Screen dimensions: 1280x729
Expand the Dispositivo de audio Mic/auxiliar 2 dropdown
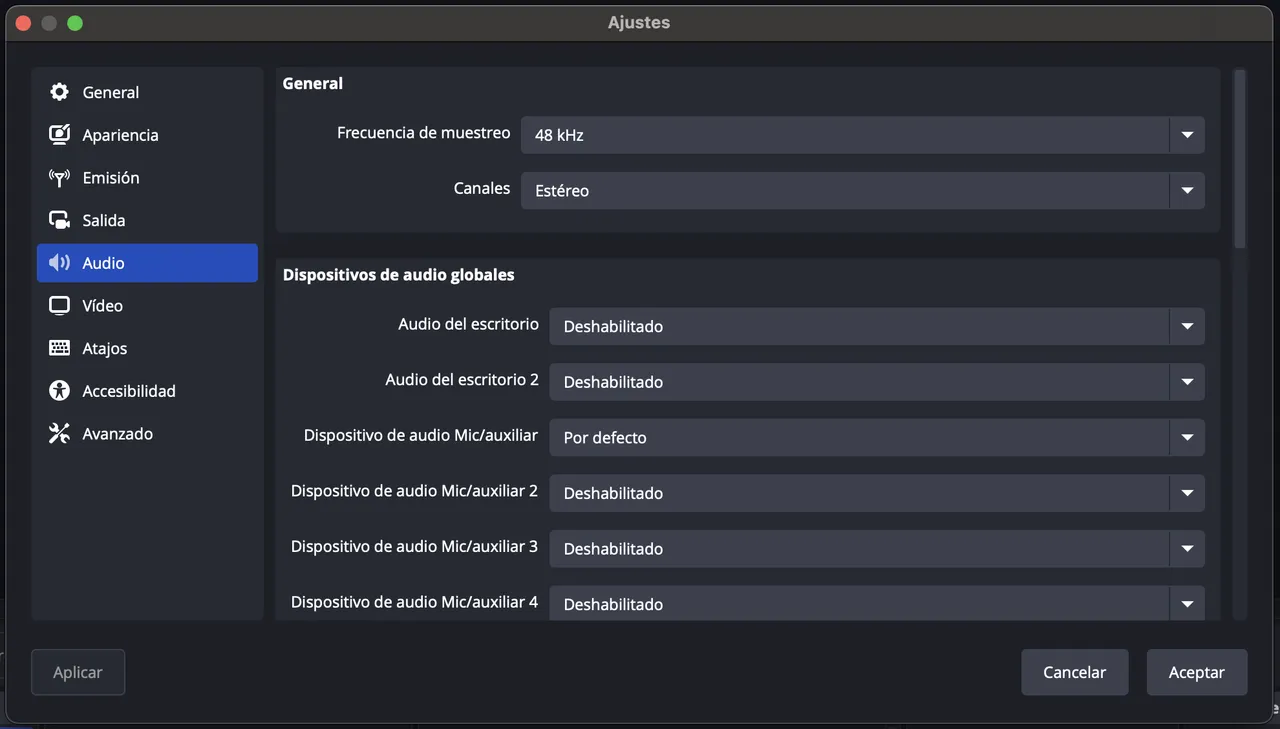(x=877, y=493)
